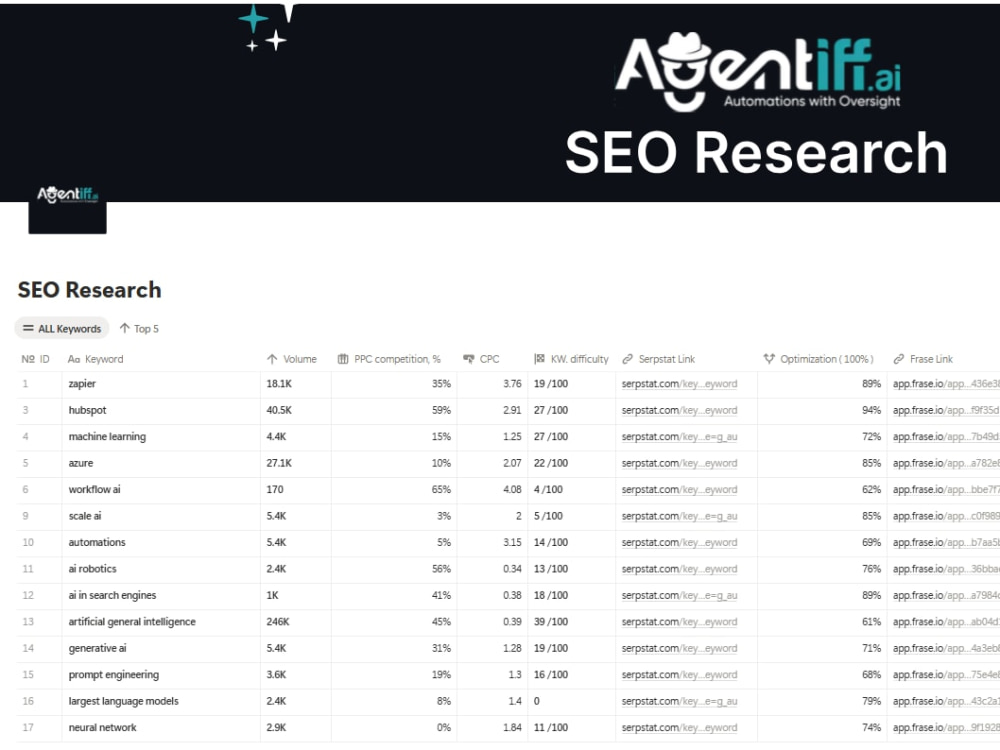Screen dimensions: 1000x750
Task: Click the 4 /100 difficulty cell
Action: coord(571,490)
